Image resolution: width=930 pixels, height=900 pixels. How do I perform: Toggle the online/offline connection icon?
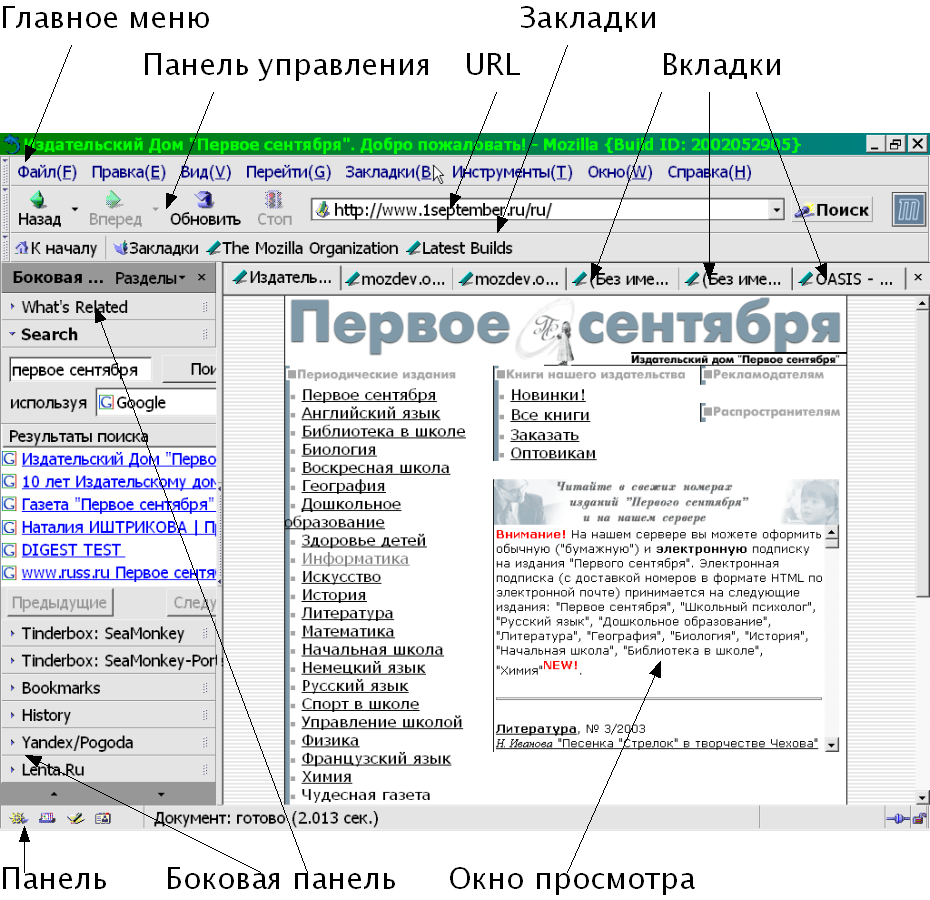point(895,819)
